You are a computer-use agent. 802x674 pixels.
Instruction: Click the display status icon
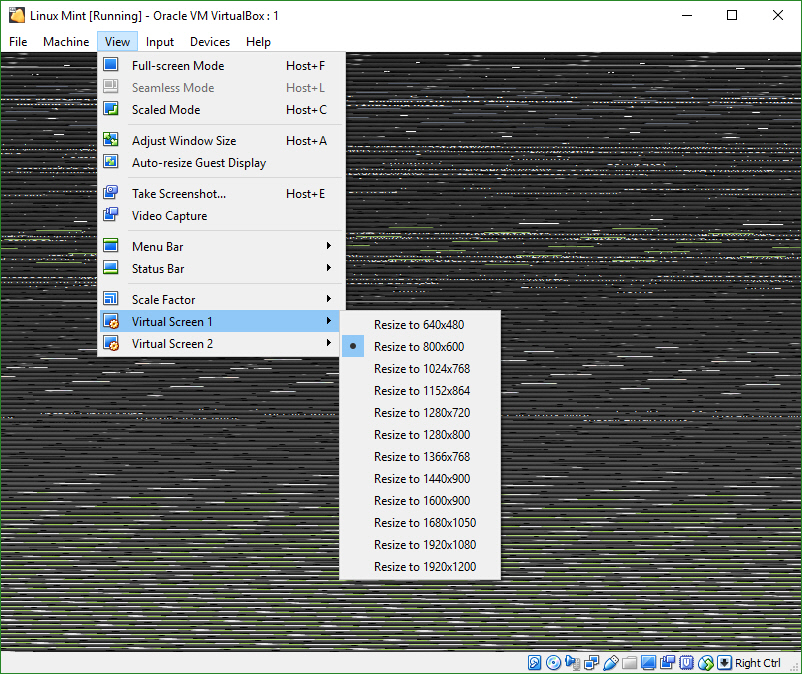pos(649,662)
